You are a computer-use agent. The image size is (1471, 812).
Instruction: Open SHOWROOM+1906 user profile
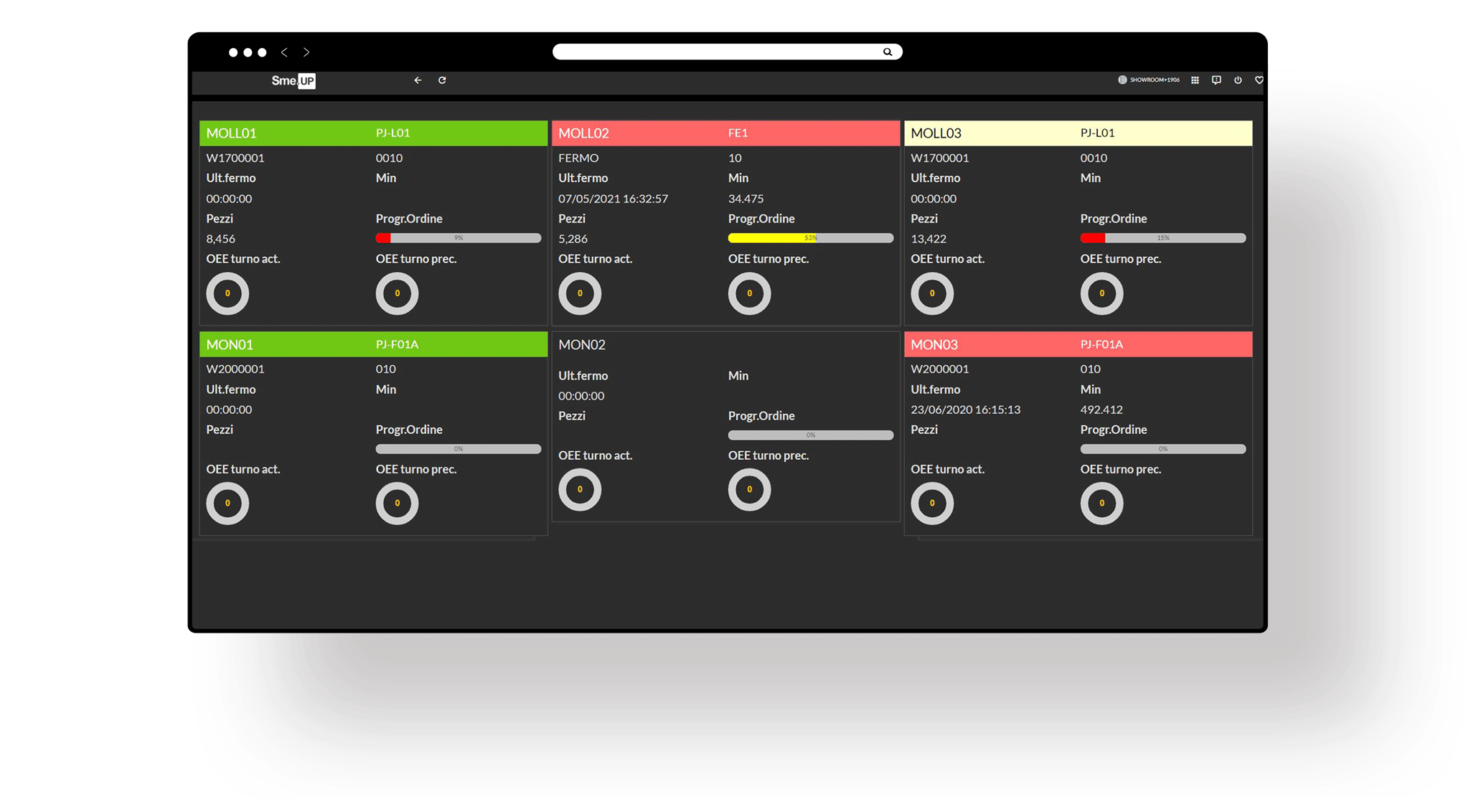click(1149, 80)
